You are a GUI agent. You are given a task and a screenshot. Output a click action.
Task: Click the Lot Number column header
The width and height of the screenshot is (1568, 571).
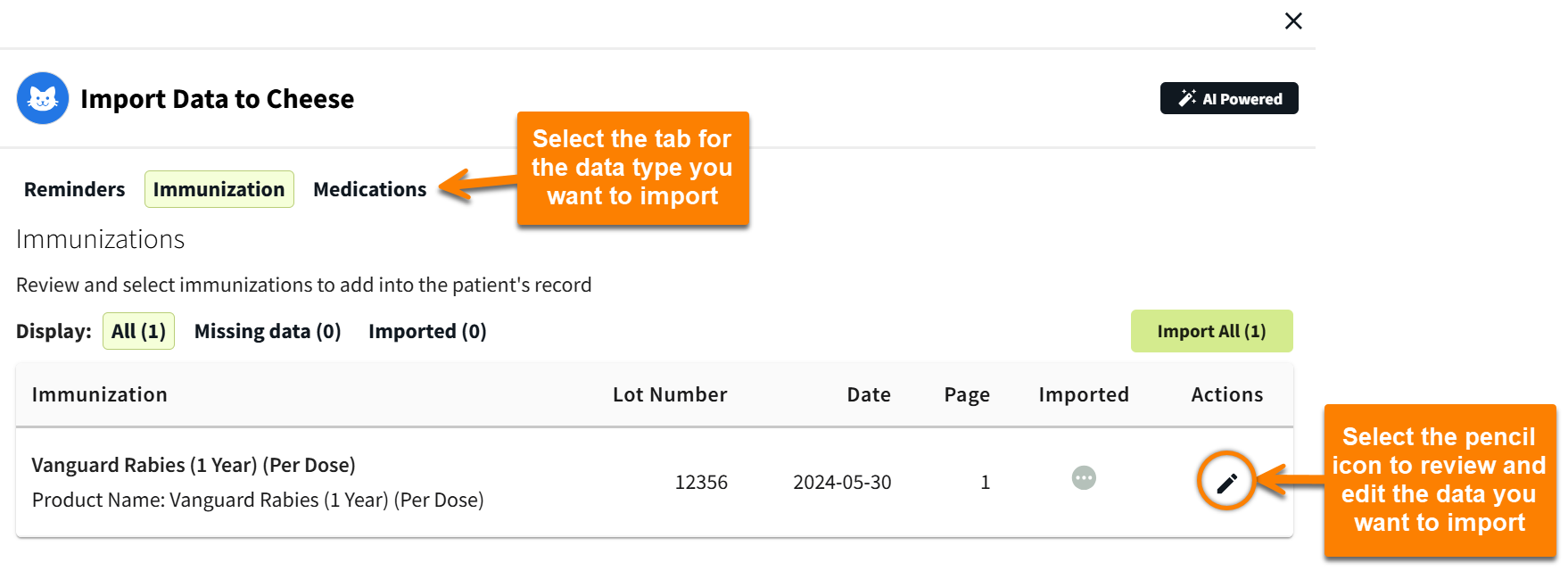[x=670, y=393]
